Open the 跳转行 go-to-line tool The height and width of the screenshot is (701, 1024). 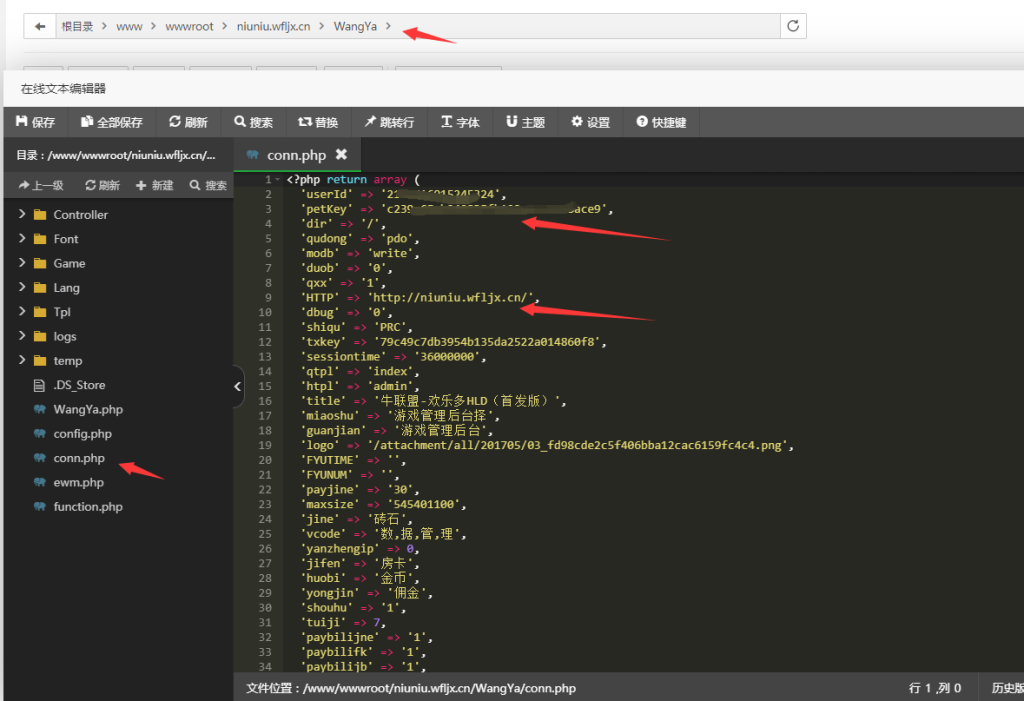point(389,122)
